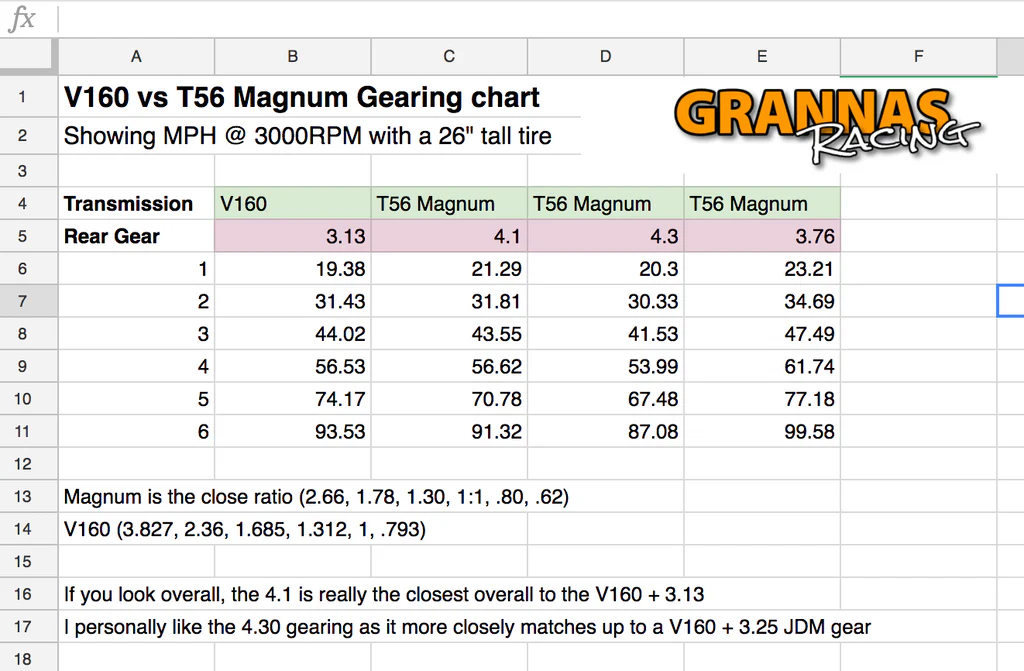The image size is (1024, 671).
Task: Select row 15 using its row header
Action: tap(29, 561)
